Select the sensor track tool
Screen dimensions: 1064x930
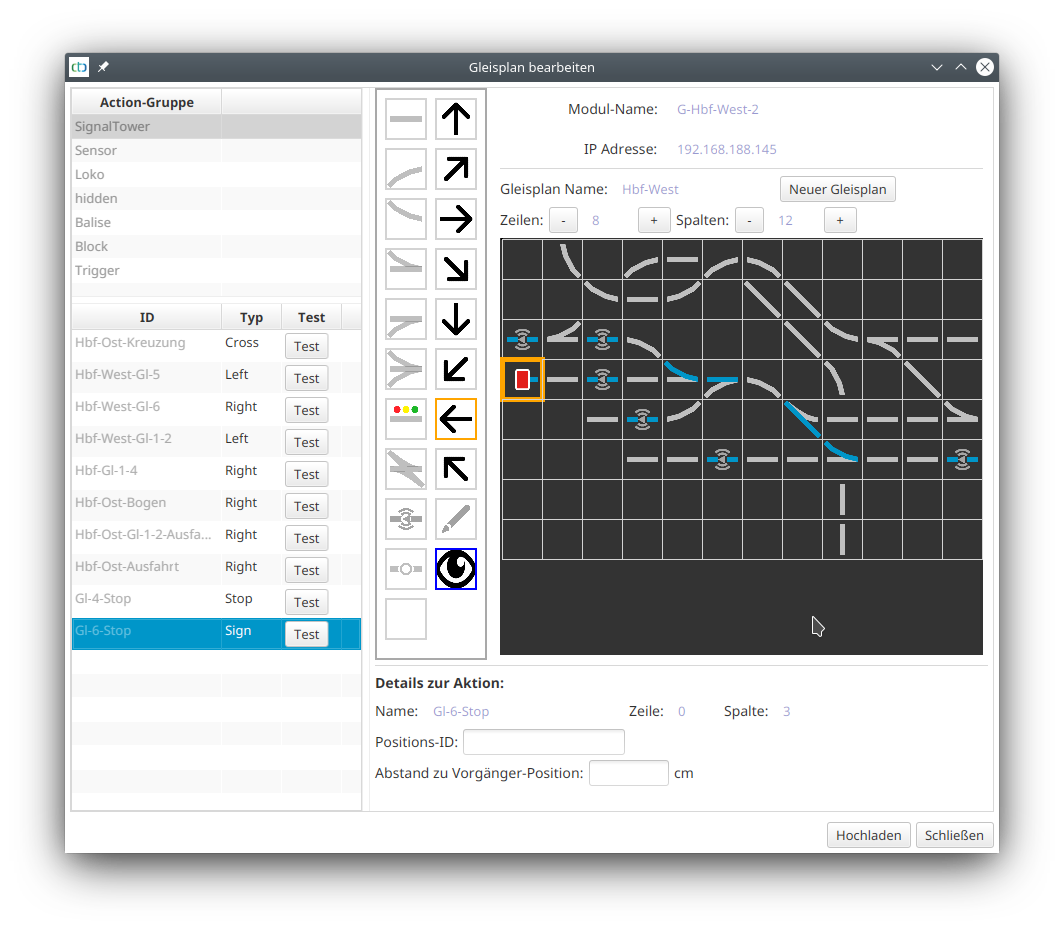[x=406, y=519]
